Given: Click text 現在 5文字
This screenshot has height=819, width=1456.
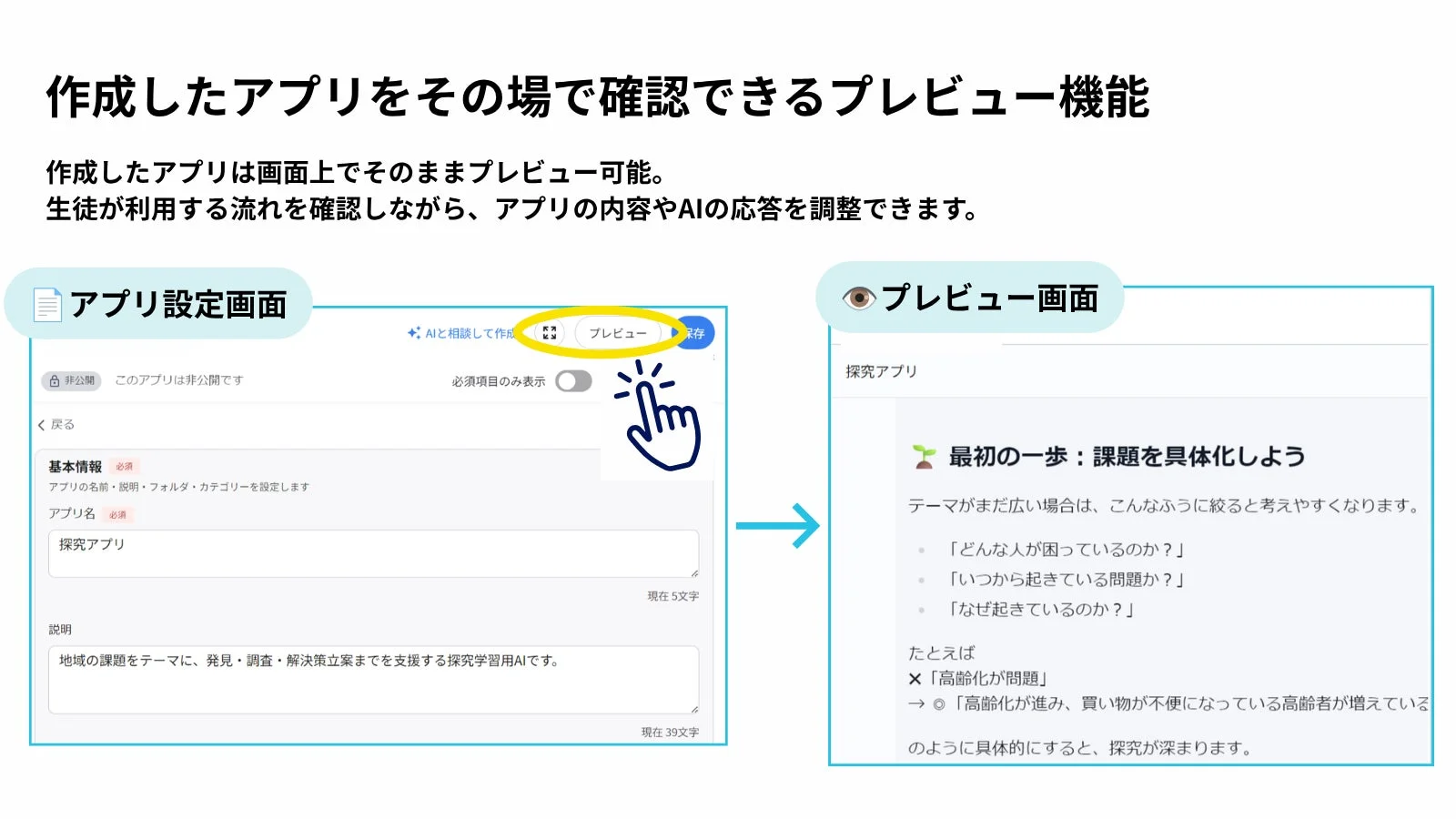Looking at the screenshot, I should pos(672,596).
